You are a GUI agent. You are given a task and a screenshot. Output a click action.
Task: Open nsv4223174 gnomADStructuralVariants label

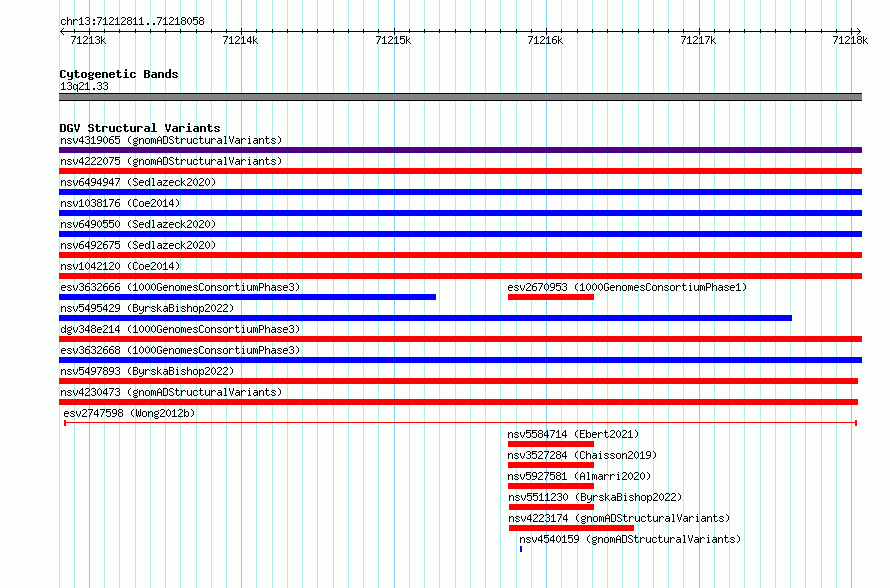pos(619,518)
